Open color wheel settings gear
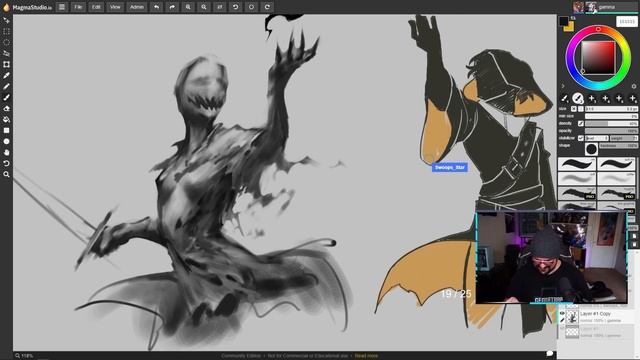This screenshot has height=360, width=640. [633, 86]
